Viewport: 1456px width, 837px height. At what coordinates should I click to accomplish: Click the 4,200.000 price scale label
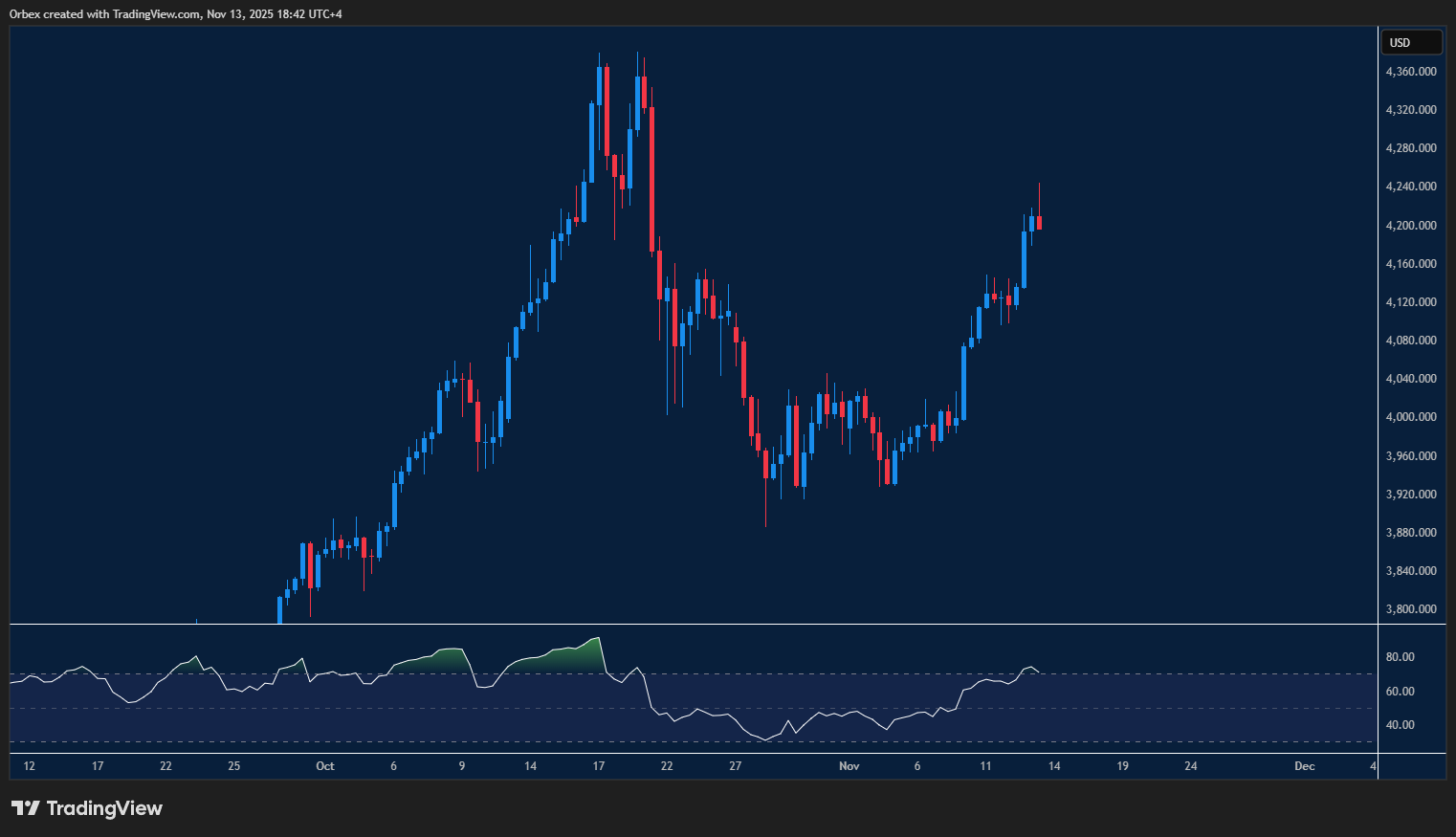pos(1411,226)
